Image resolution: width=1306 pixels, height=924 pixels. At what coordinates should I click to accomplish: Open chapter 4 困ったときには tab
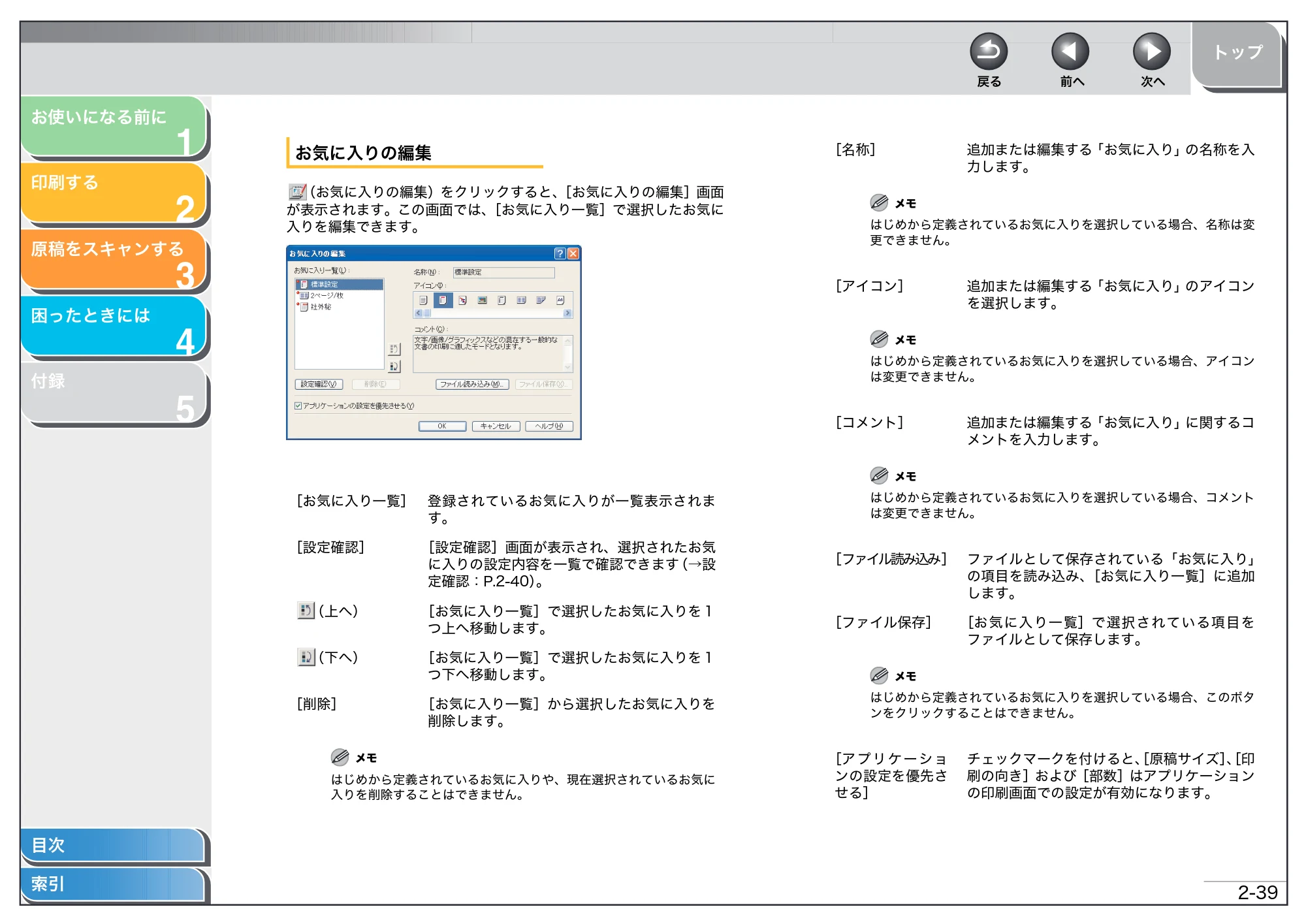click(114, 327)
